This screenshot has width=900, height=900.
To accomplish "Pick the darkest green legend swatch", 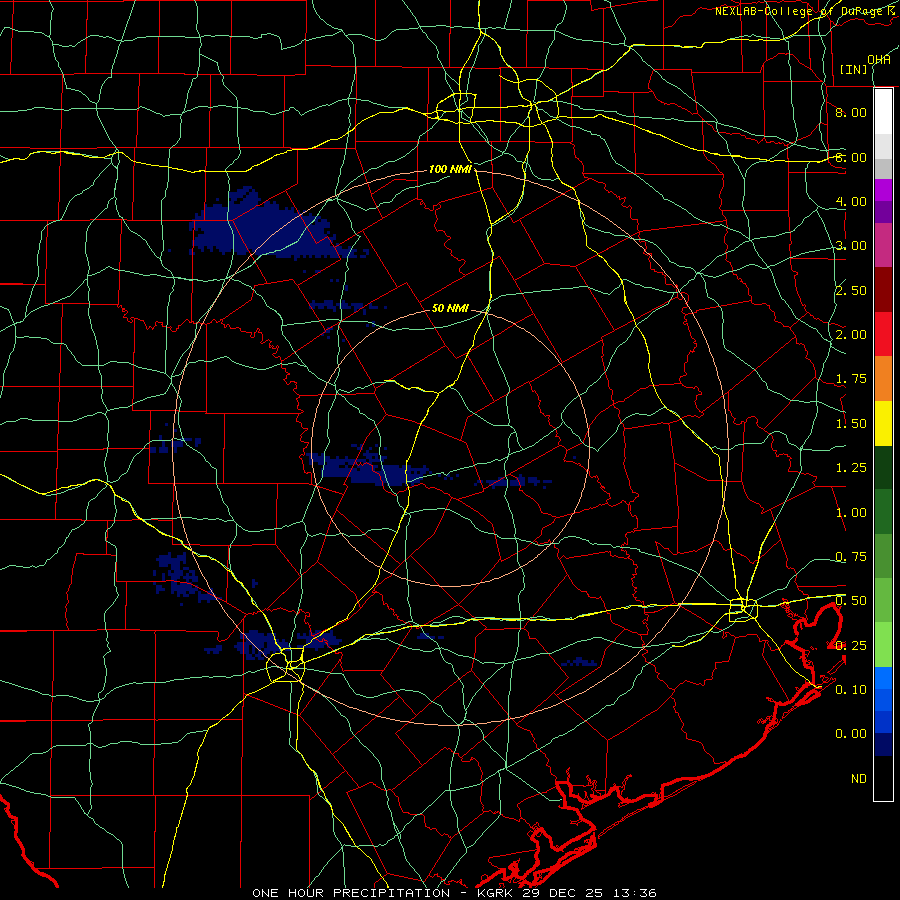I will (883, 468).
